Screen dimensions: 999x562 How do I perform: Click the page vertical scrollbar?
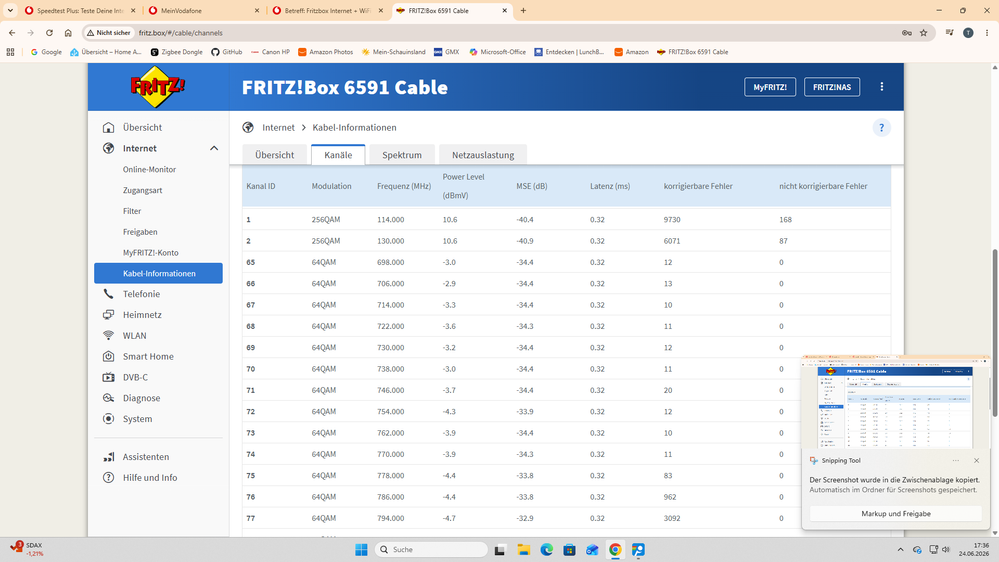coord(995,333)
